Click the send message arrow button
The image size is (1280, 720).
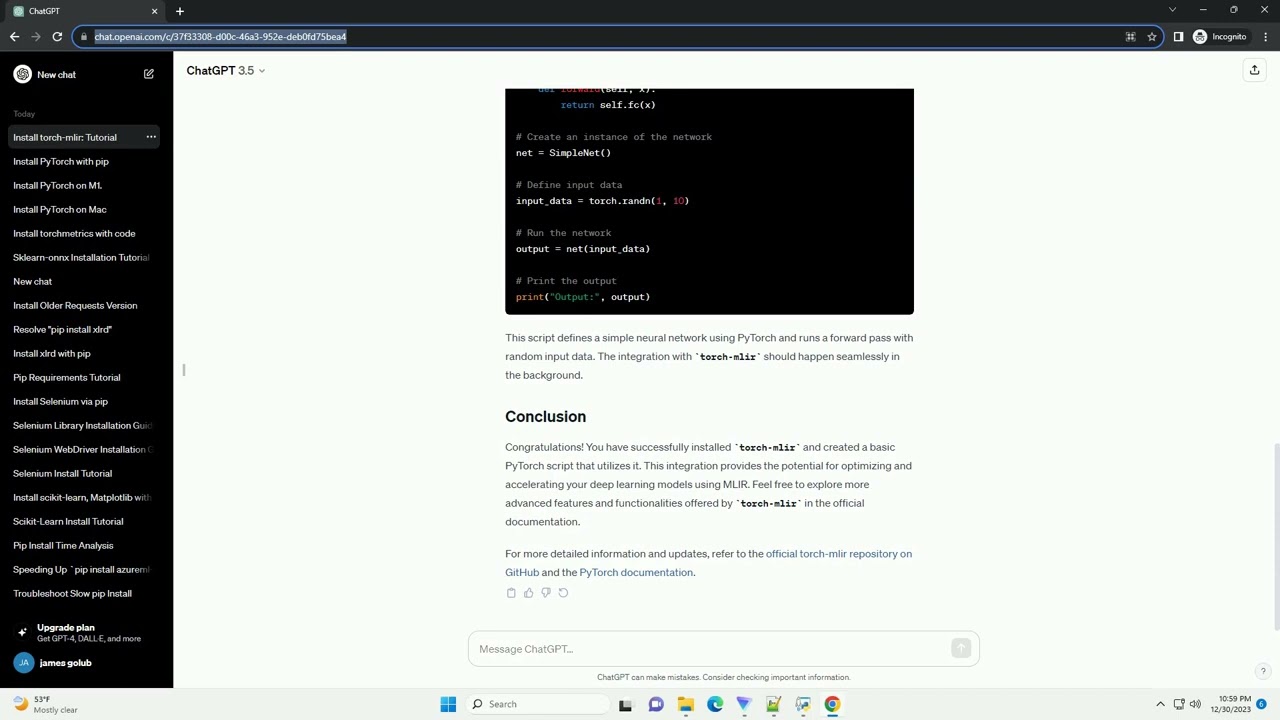pos(961,649)
